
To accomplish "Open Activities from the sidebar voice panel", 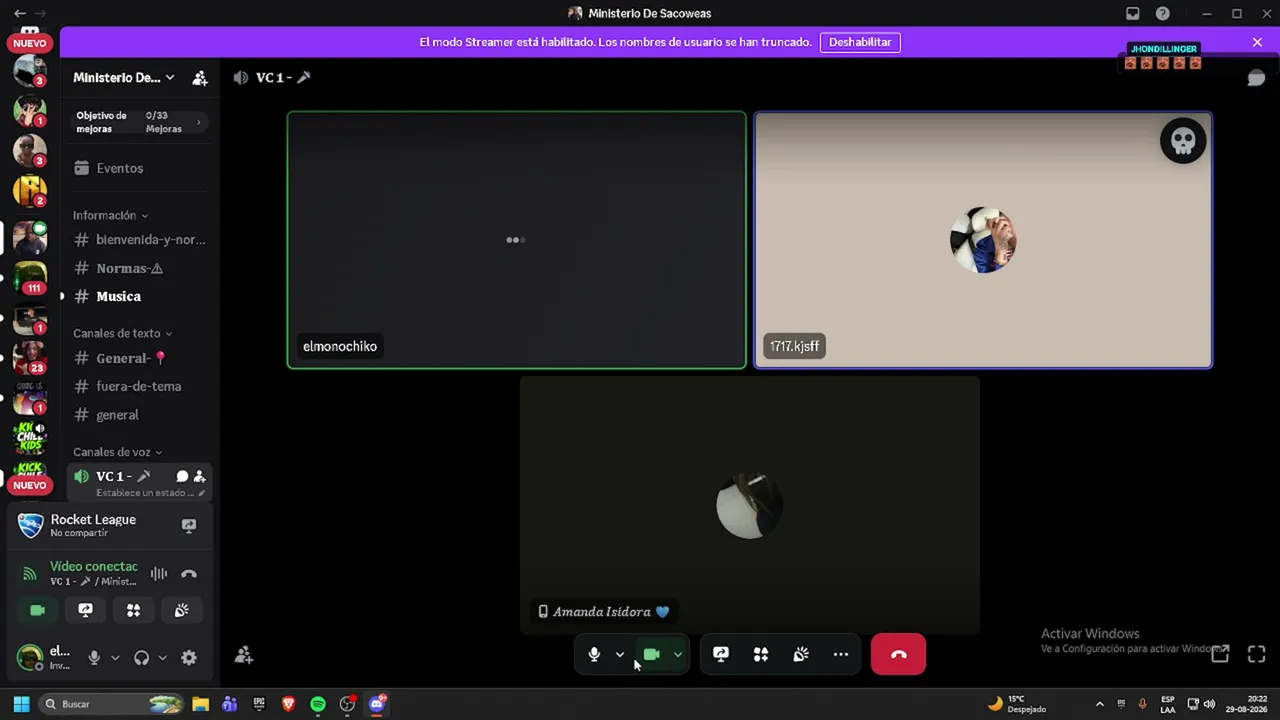I will 133,610.
